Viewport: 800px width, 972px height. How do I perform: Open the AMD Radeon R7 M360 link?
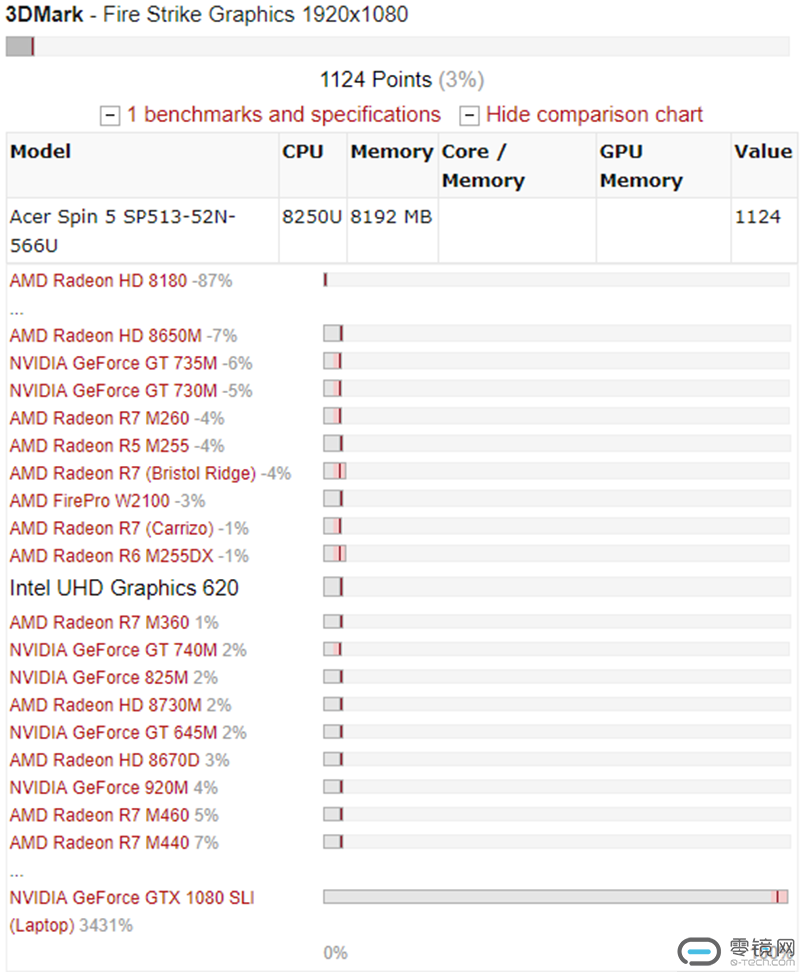click(x=99, y=622)
